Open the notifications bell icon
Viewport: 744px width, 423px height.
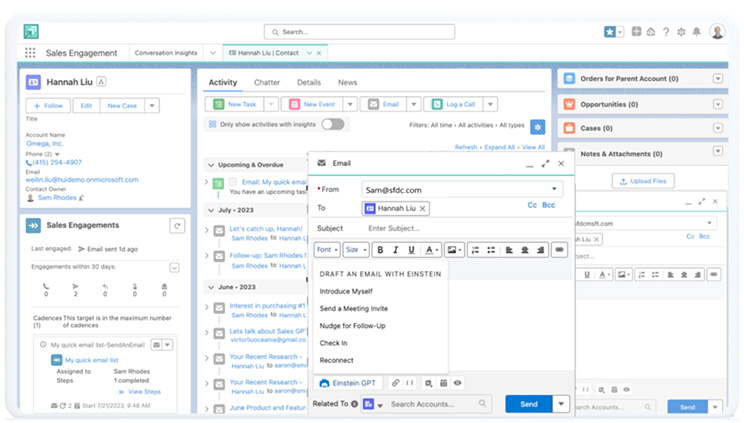click(695, 32)
